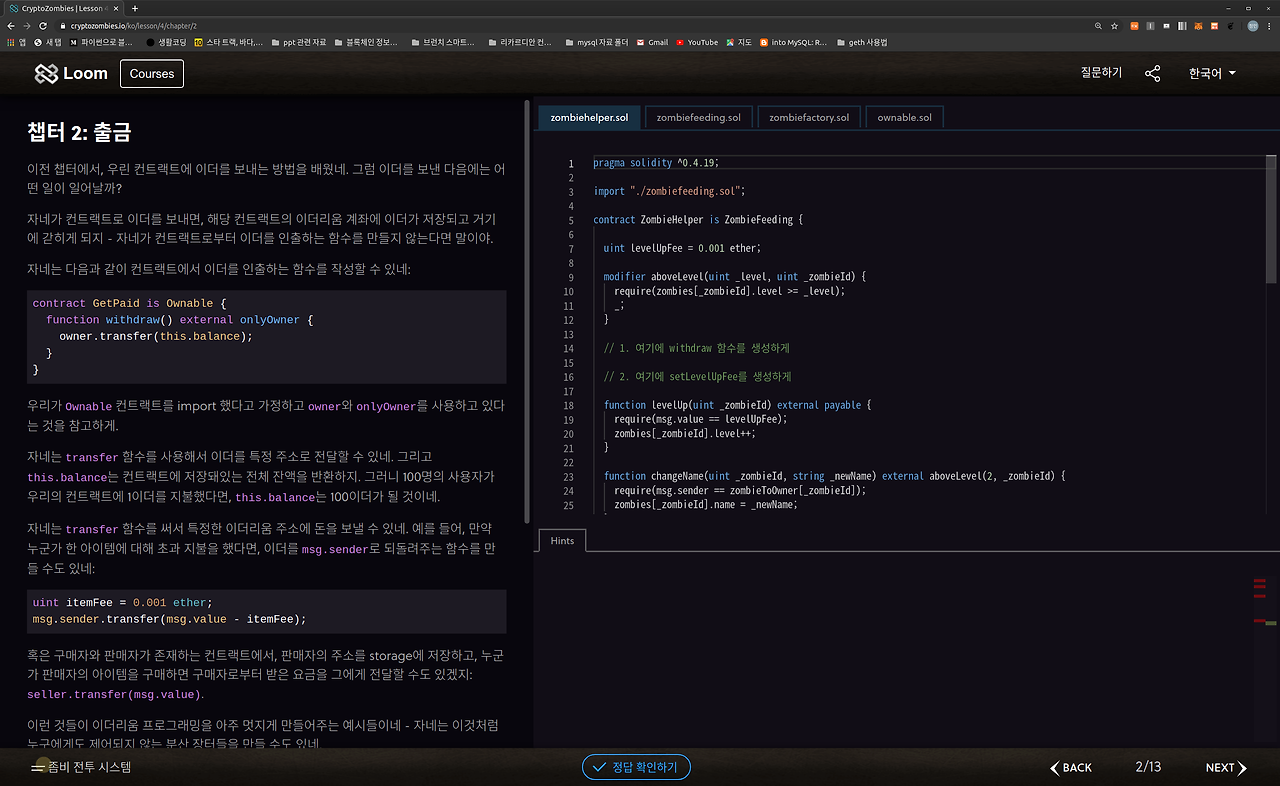This screenshot has width=1280, height=786.
Task: Open the into MySQL bookmark
Action: pos(794,42)
